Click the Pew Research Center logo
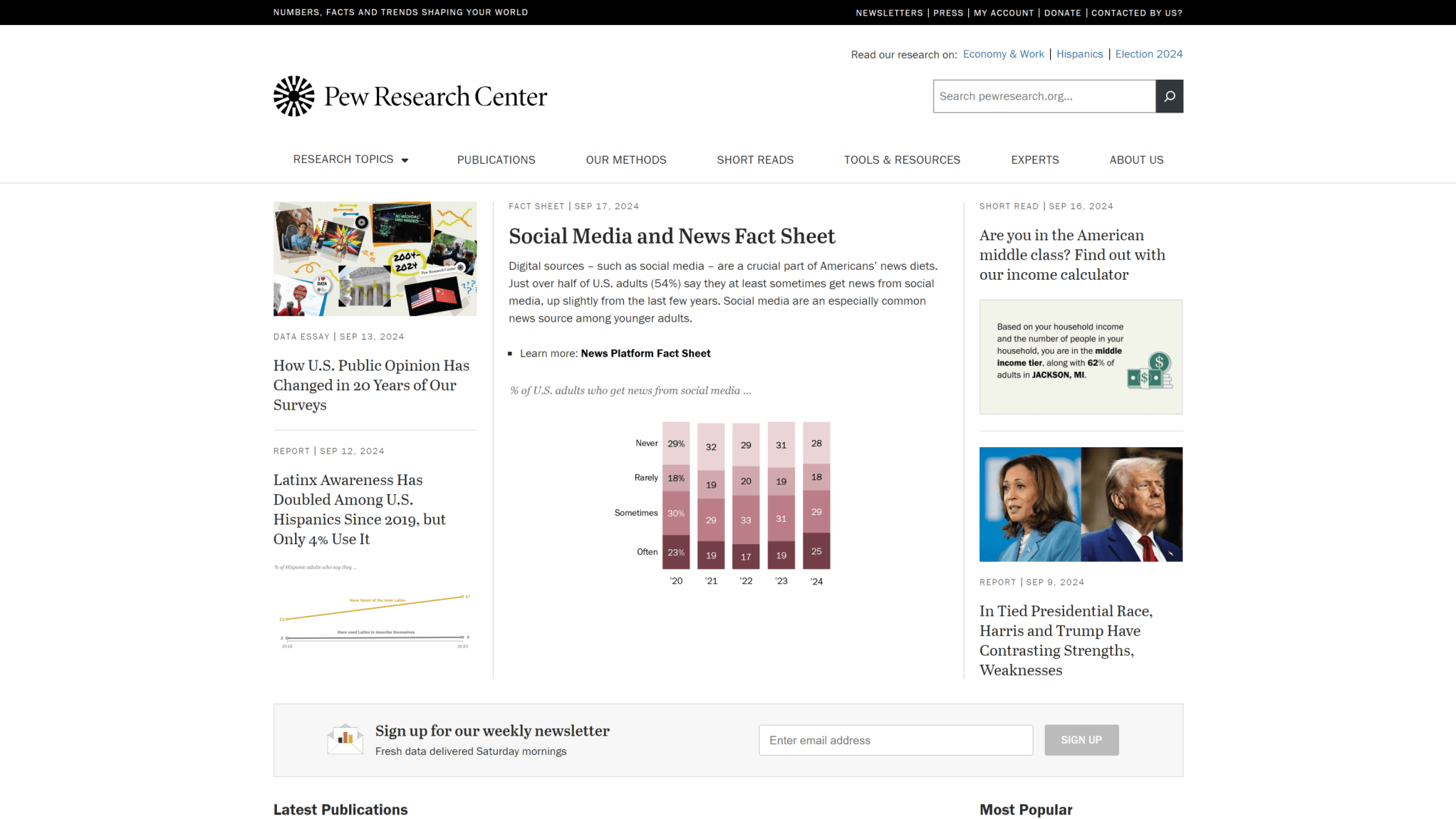The width and height of the screenshot is (1456, 819). [410, 95]
